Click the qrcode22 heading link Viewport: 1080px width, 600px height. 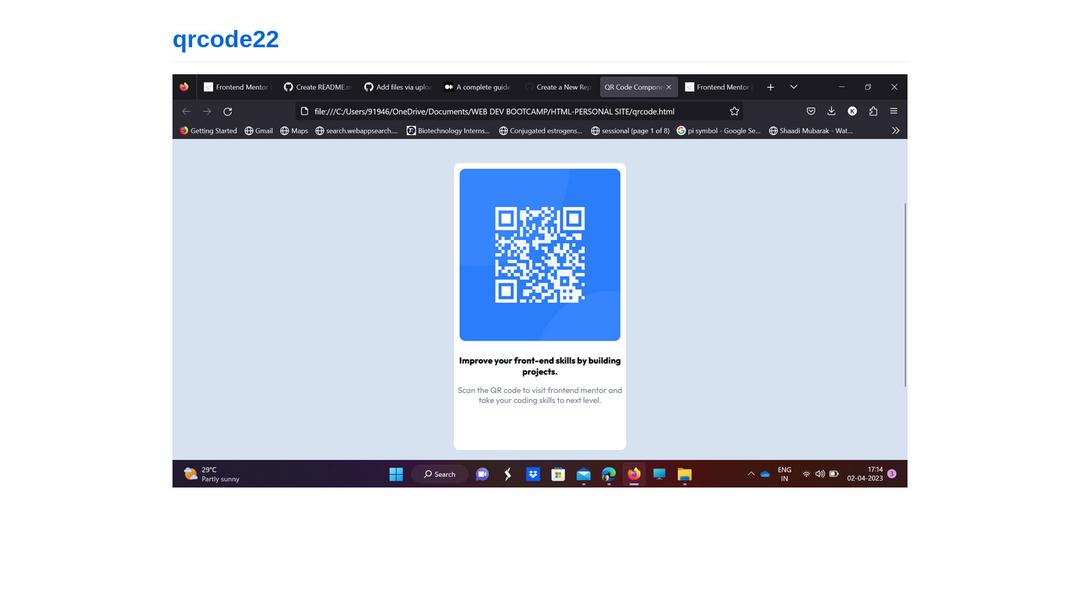225,39
